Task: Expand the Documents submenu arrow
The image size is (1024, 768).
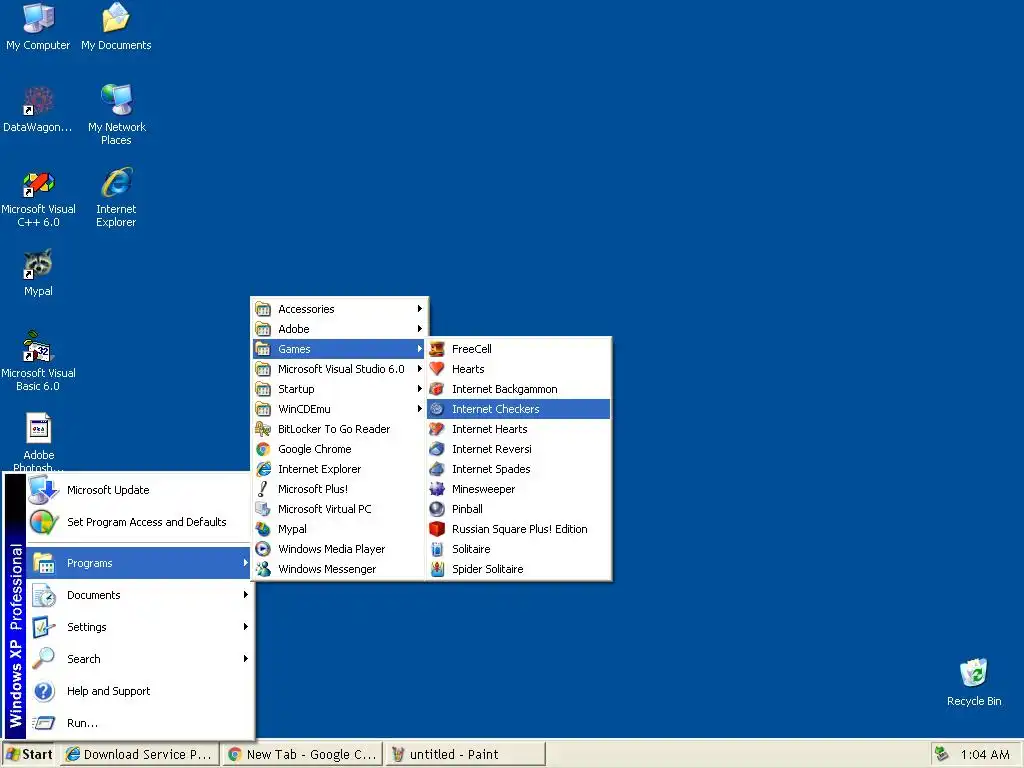Action: 246,595
